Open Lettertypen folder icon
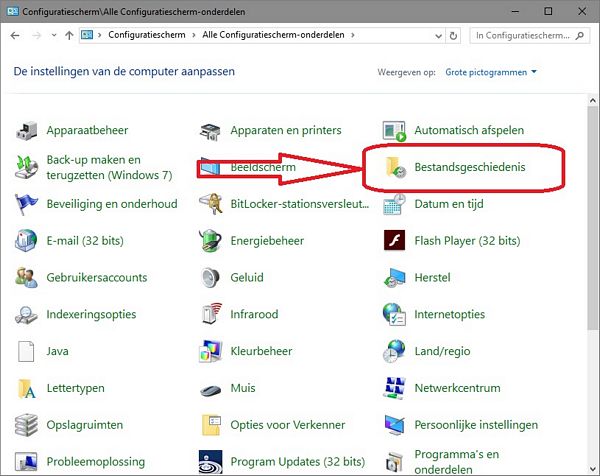The height and width of the screenshot is (476, 600). [x=26, y=388]
